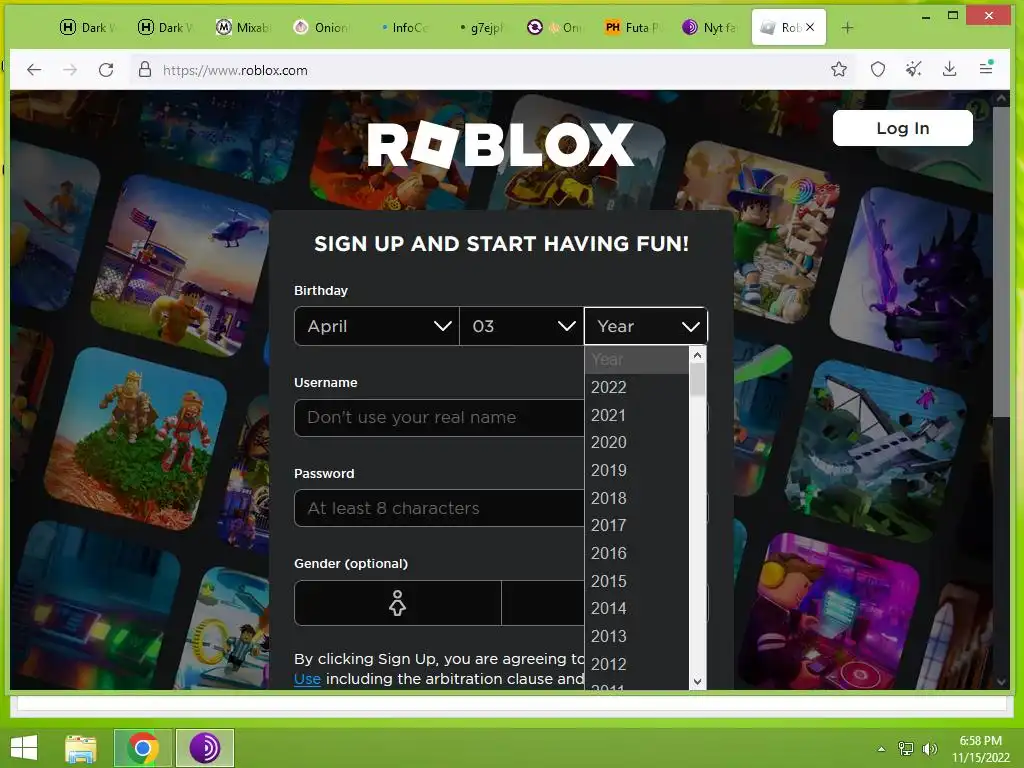1024x768 pixels.
Task: Launch Chrome from the taskbar
Action: point(143,748)
